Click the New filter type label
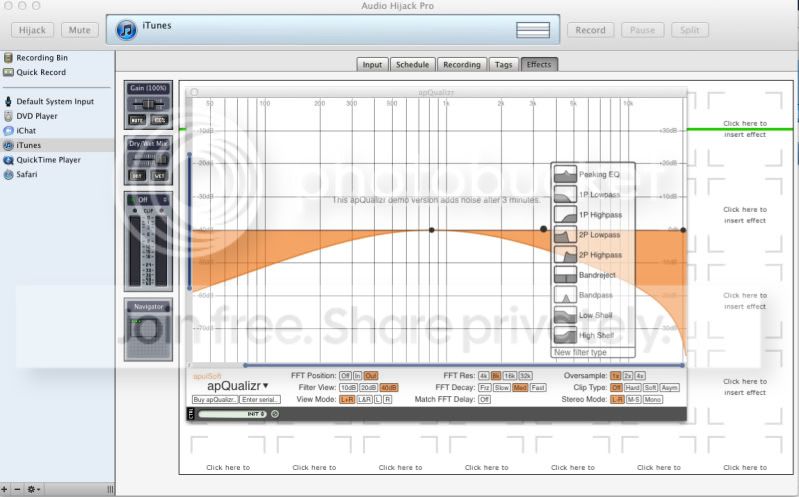799x497 pixels. pos(580,352)
